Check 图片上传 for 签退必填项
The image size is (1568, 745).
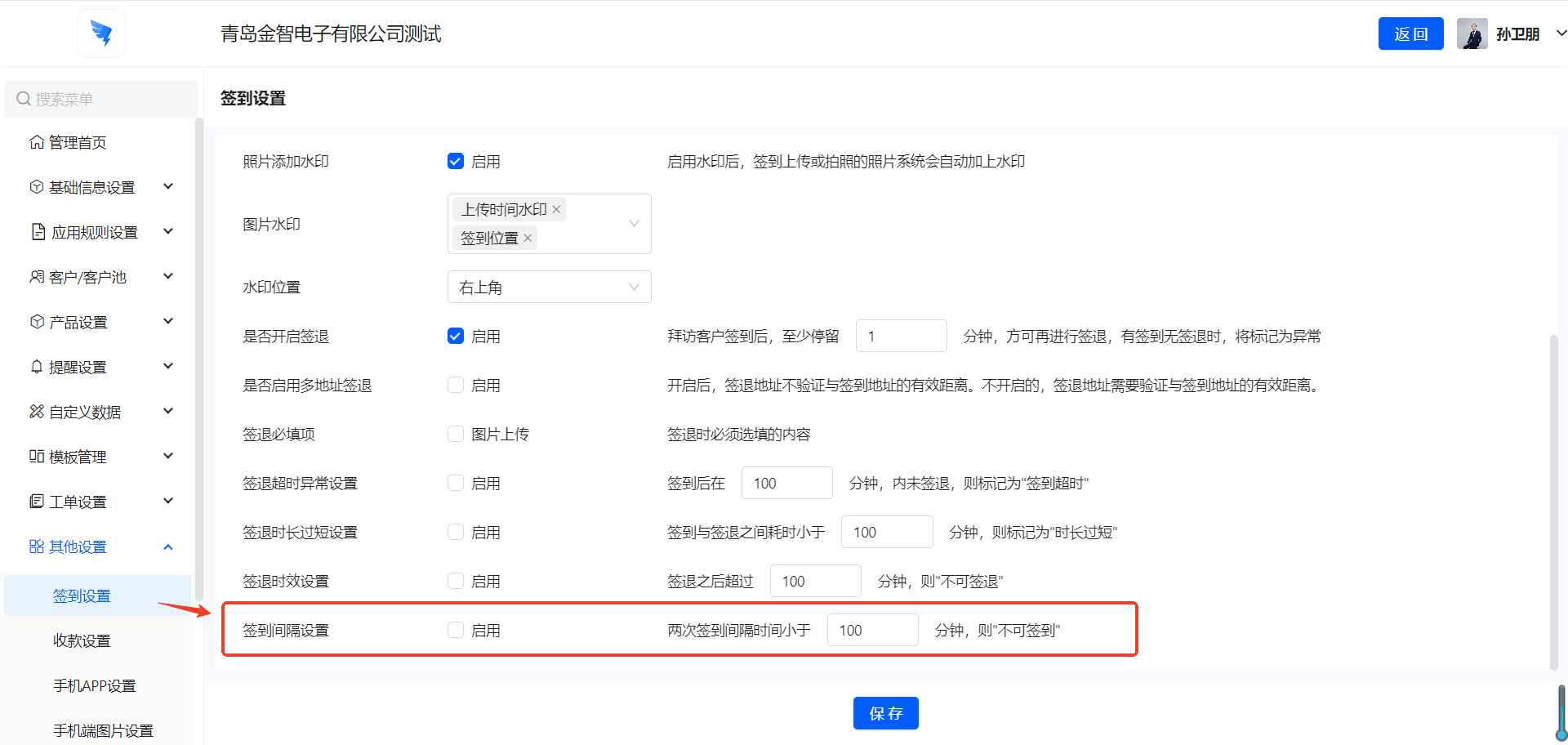click(x=456, y=435)
